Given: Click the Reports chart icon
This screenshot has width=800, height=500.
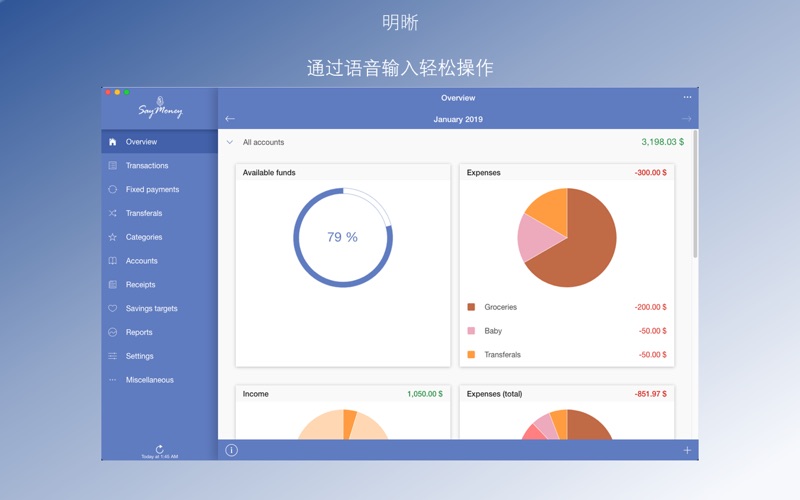Looking at the screenshot, I should [113, 332].
